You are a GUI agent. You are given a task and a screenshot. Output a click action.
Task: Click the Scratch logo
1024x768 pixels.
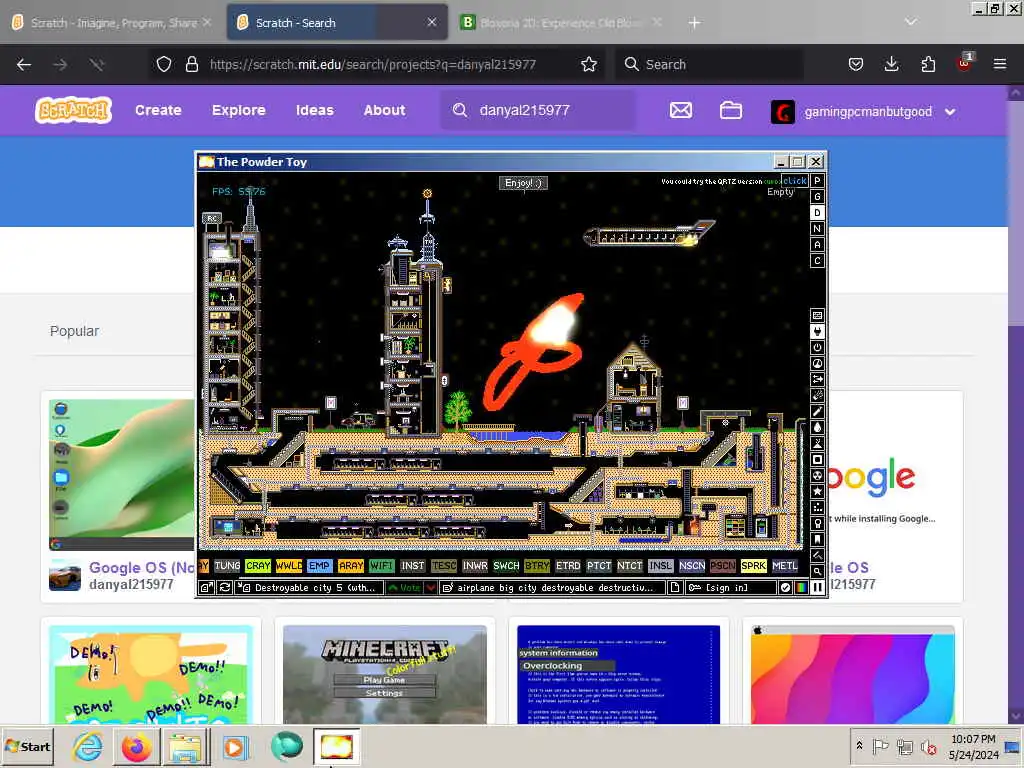click(73, 110)
